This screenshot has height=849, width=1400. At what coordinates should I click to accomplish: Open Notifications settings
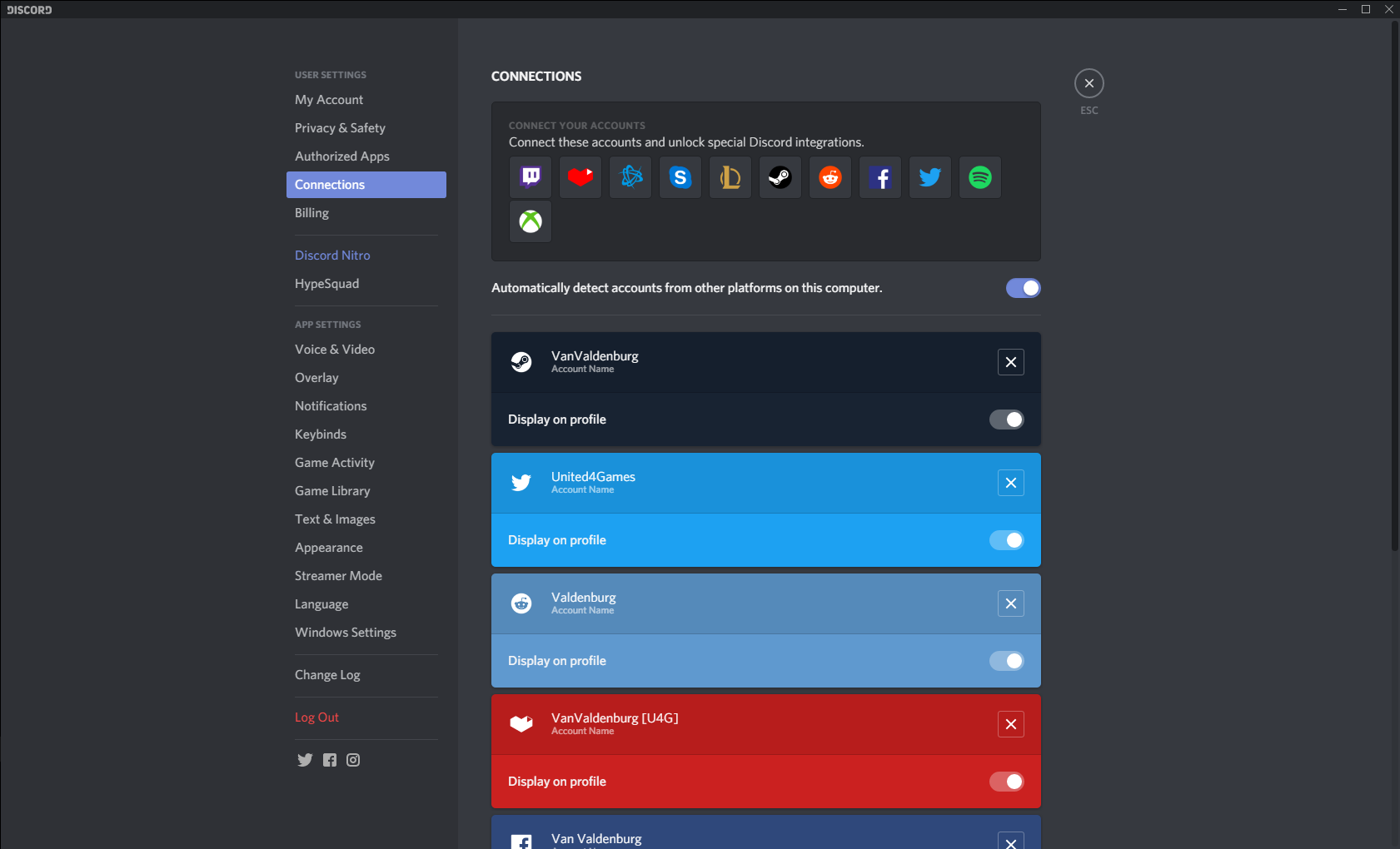366,406
